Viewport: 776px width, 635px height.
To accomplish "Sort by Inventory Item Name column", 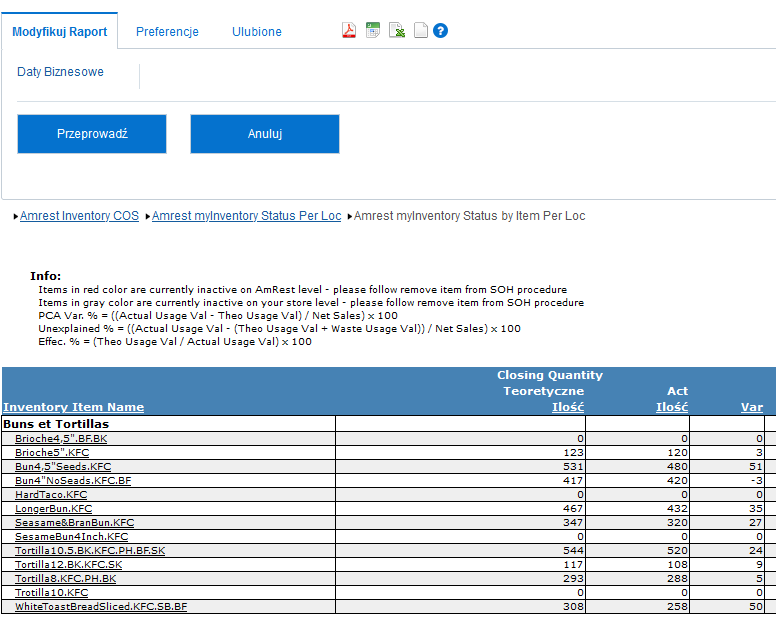I will click(x=73, y=407).
